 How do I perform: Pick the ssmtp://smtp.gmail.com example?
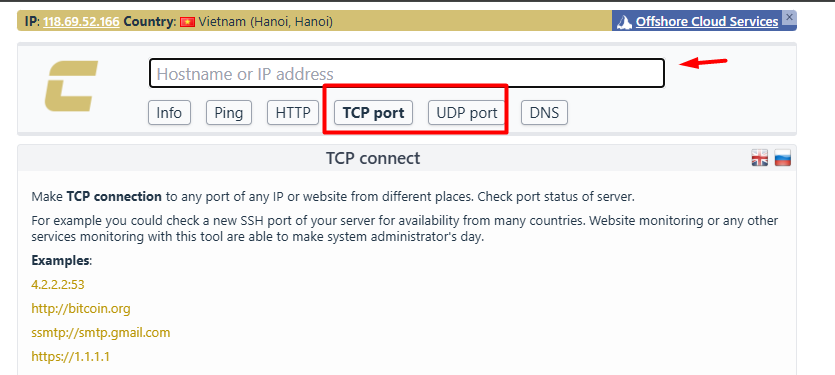tap(101, 333)
